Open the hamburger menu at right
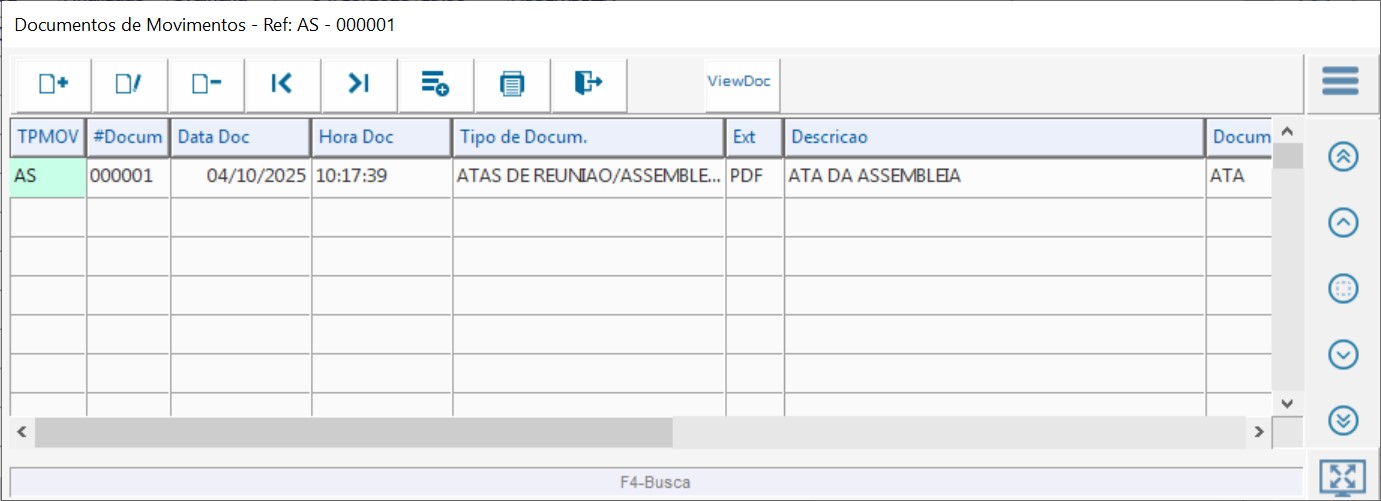Viewport: 1381px width, 501px height. coord(1340,81)
